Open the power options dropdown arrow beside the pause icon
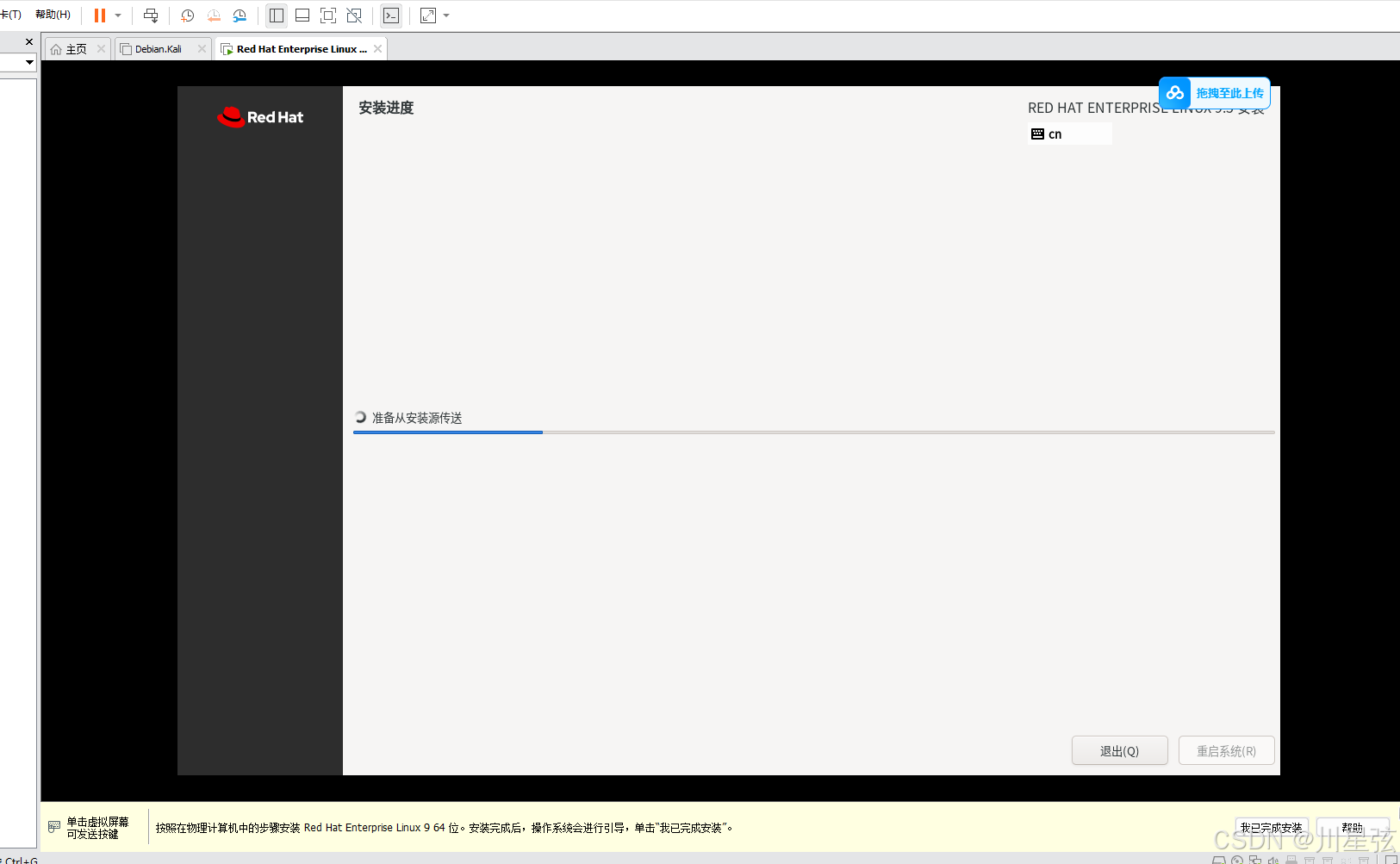The height and width of the screenshot is (864, 1400). [118, 16]
